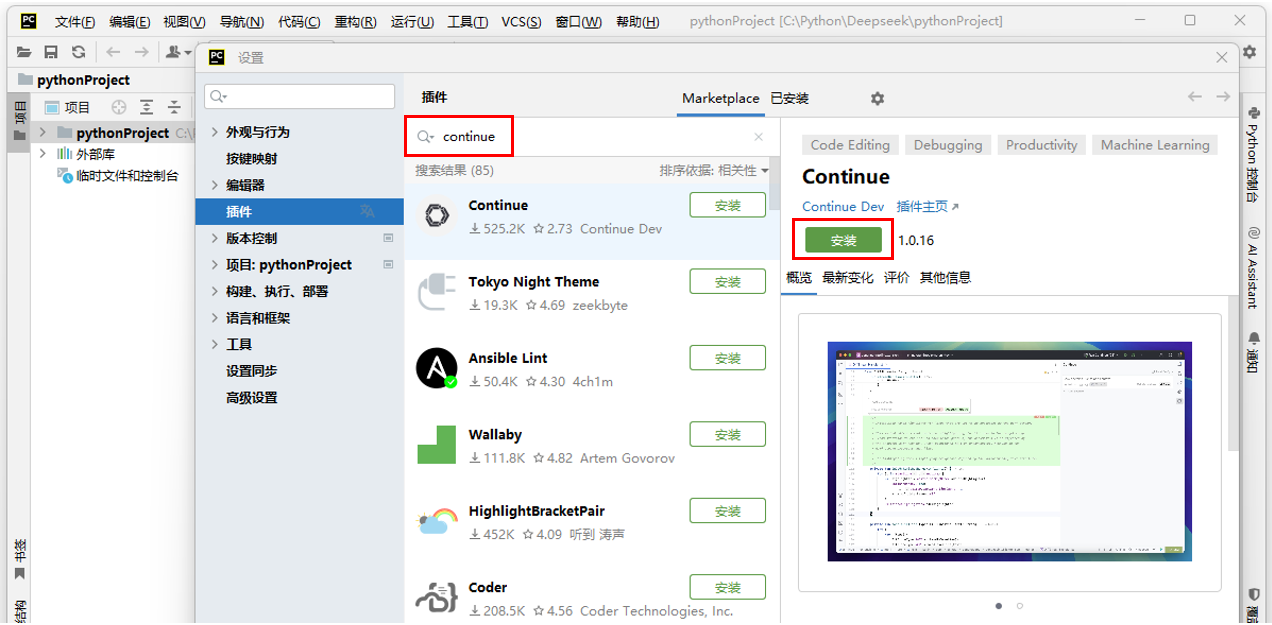Expand Appearance & Behavior (外观与行为) settings

(x=215, y=132)
